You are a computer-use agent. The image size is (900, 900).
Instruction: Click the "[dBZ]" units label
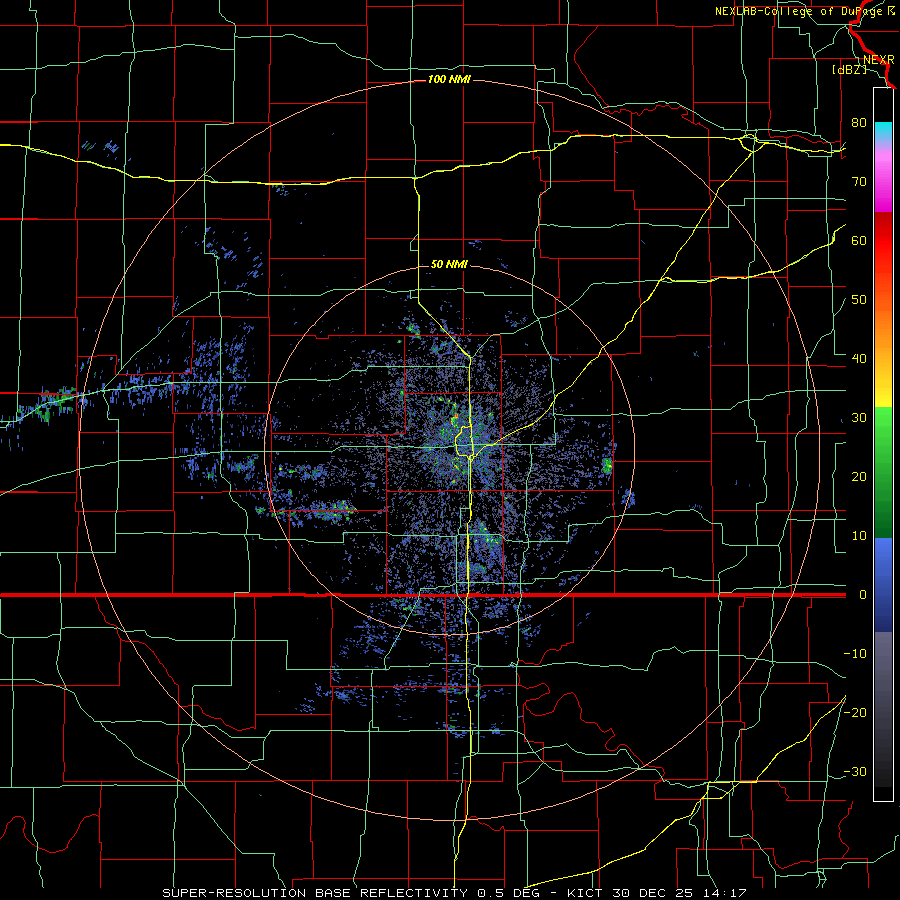(849, 70)
